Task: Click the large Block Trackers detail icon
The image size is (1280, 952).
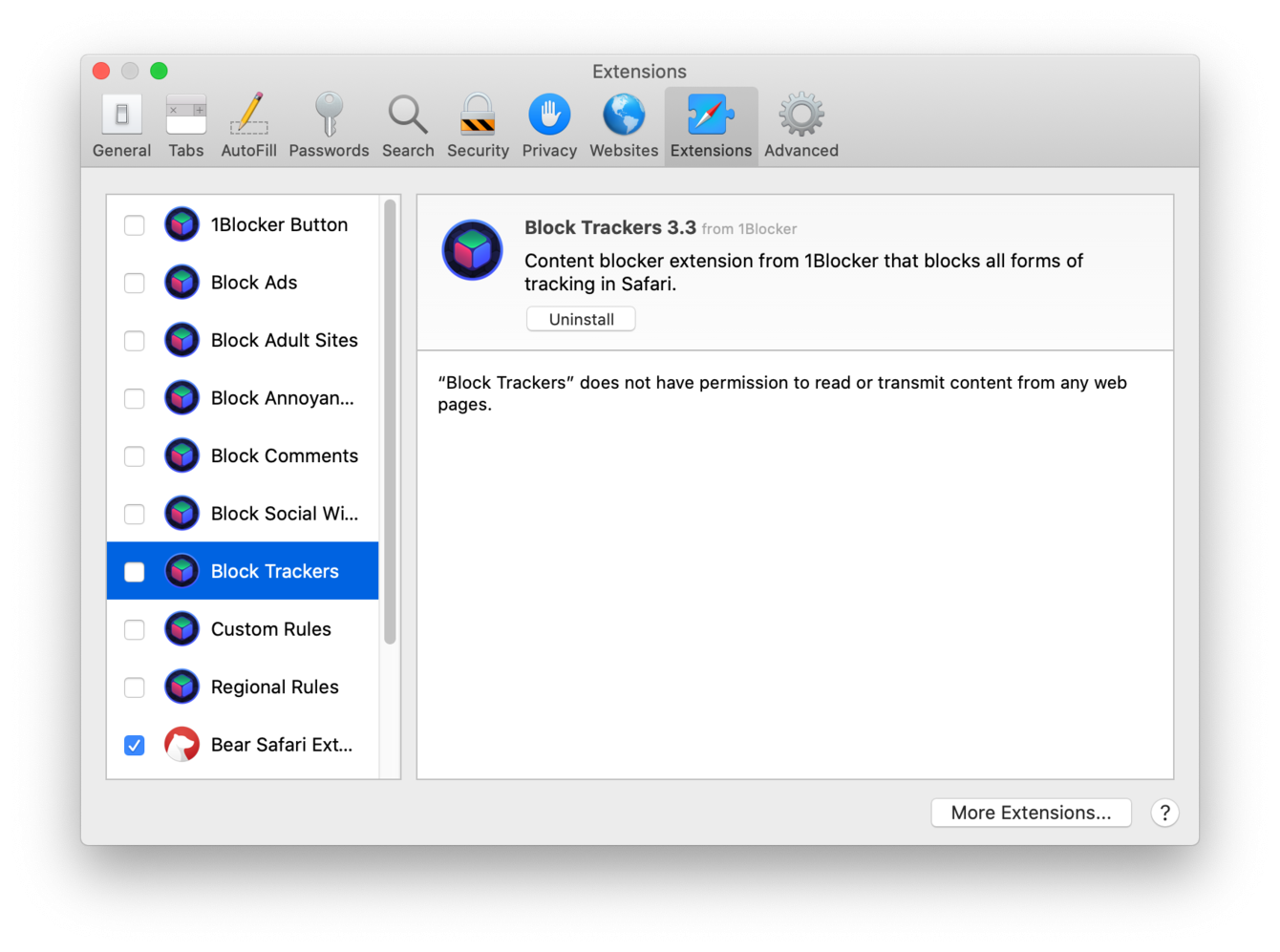Action: pos(472,250)
